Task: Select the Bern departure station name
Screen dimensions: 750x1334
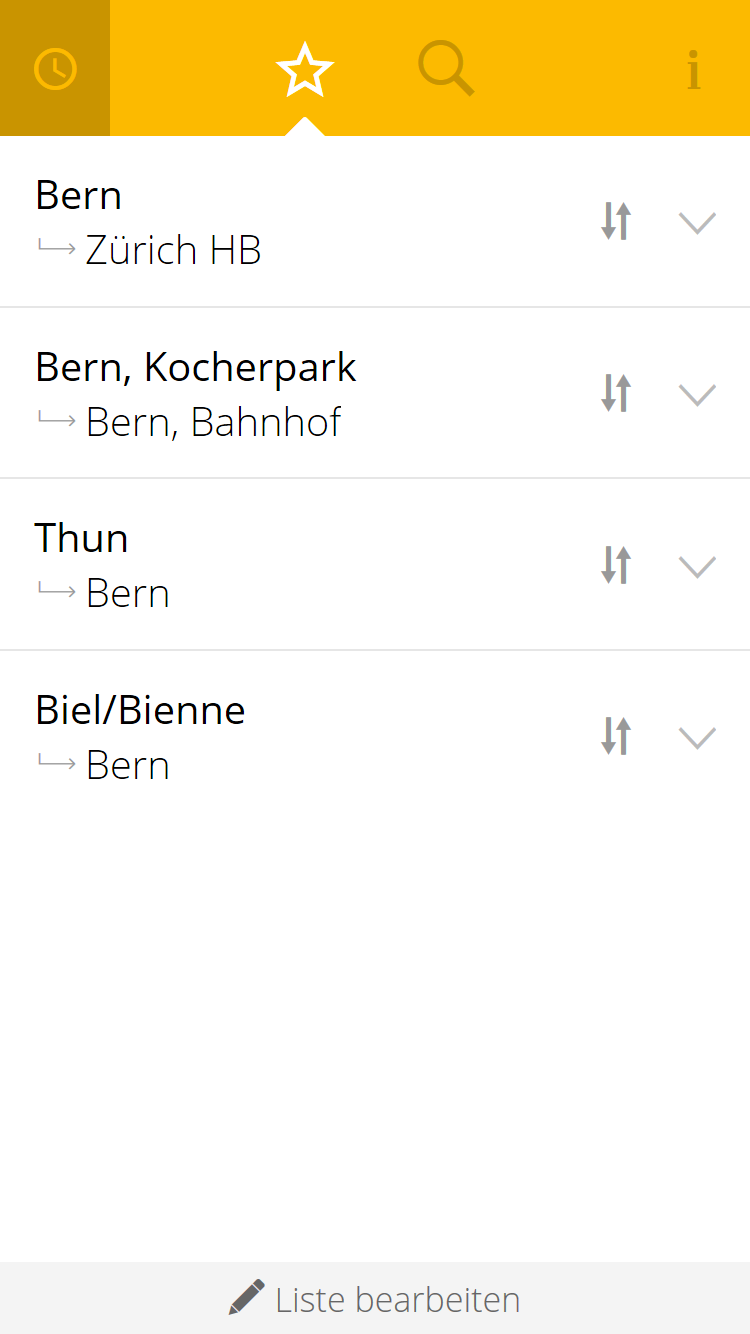Action: pos(79,195)
